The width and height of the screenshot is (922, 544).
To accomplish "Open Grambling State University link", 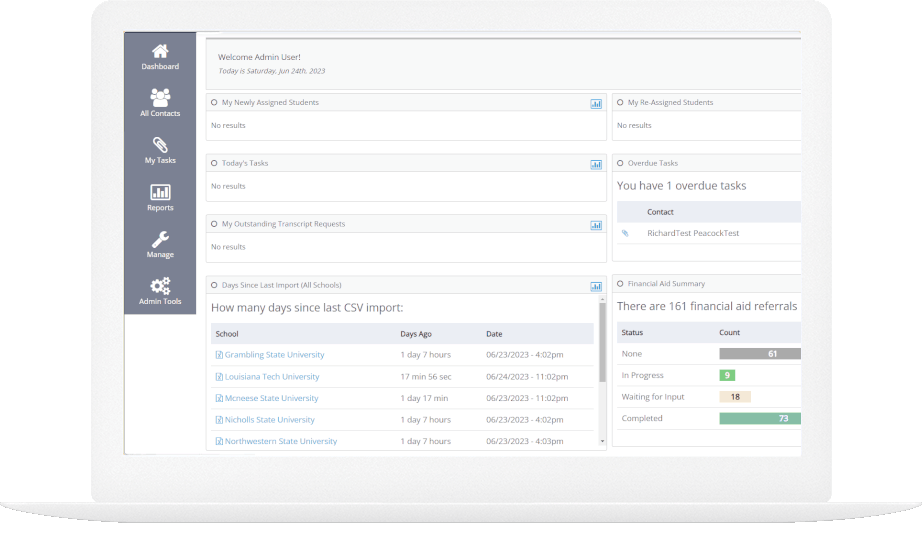I will tap(274, 355).
